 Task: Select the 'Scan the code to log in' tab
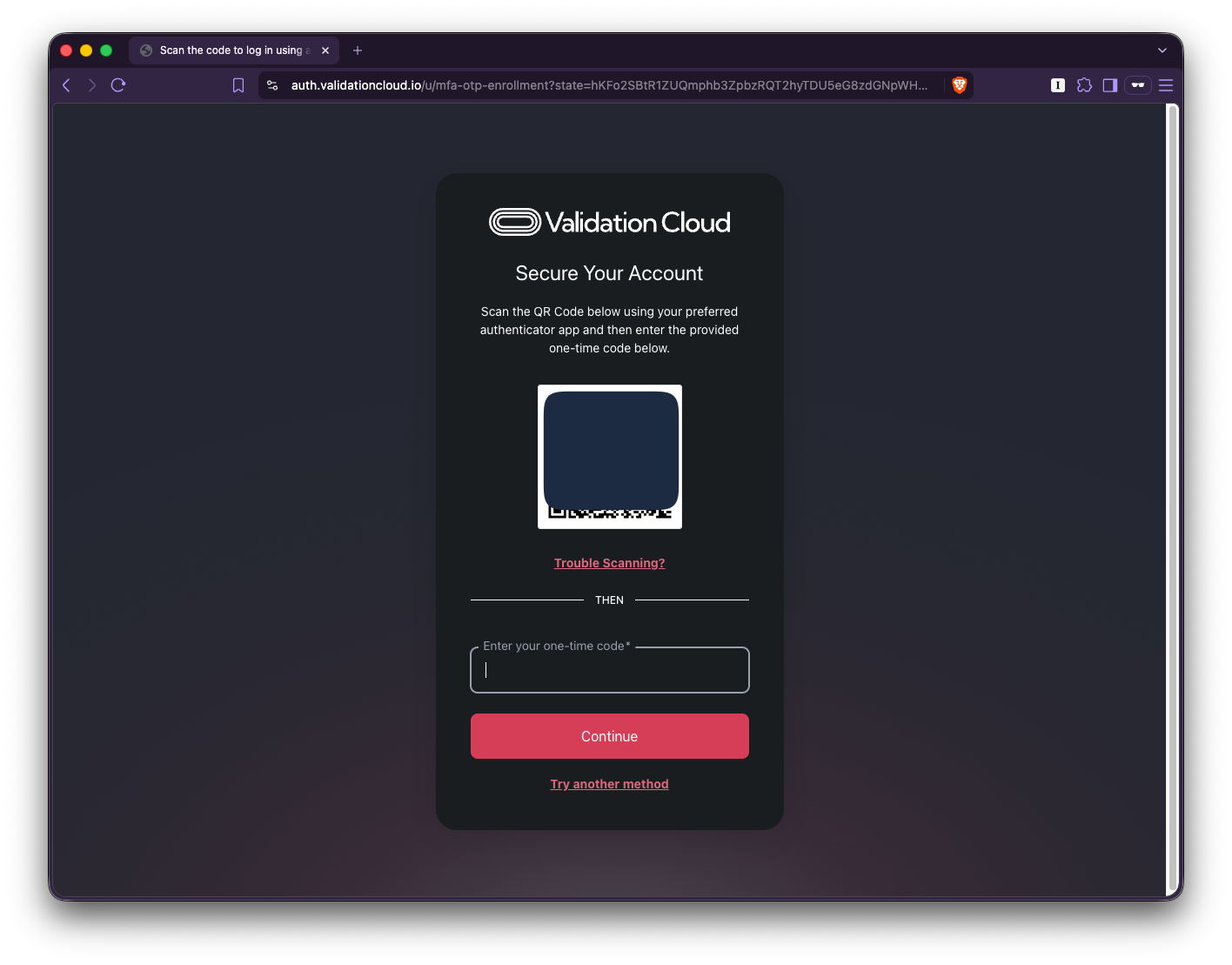[234, 50]
